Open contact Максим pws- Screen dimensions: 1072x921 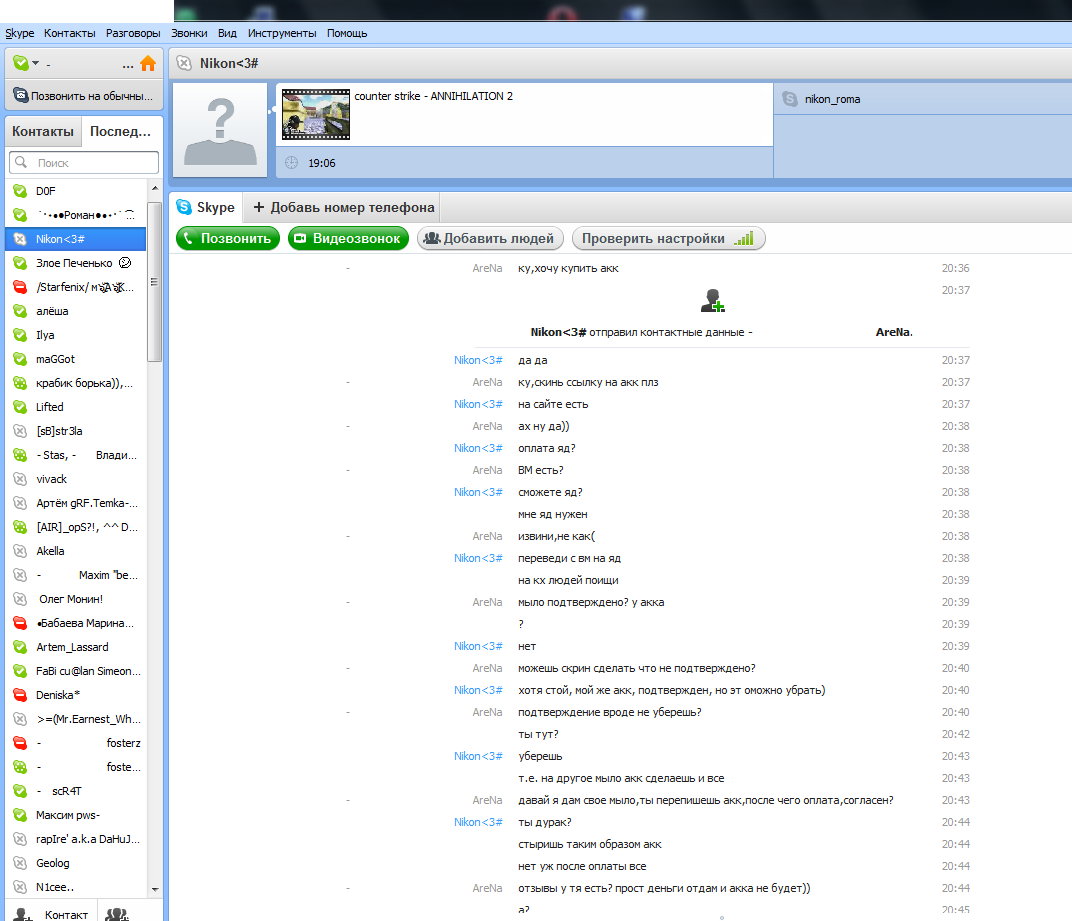pos(75,815)
